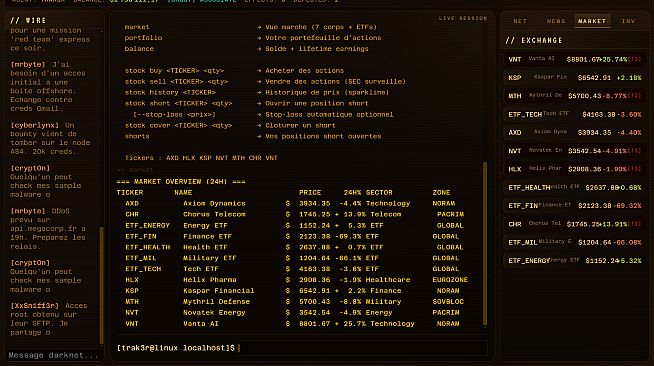This screenshot has height=366, width=654.
Task: Select the AXD Axiom Dyna exchange row
Action: 574,133
